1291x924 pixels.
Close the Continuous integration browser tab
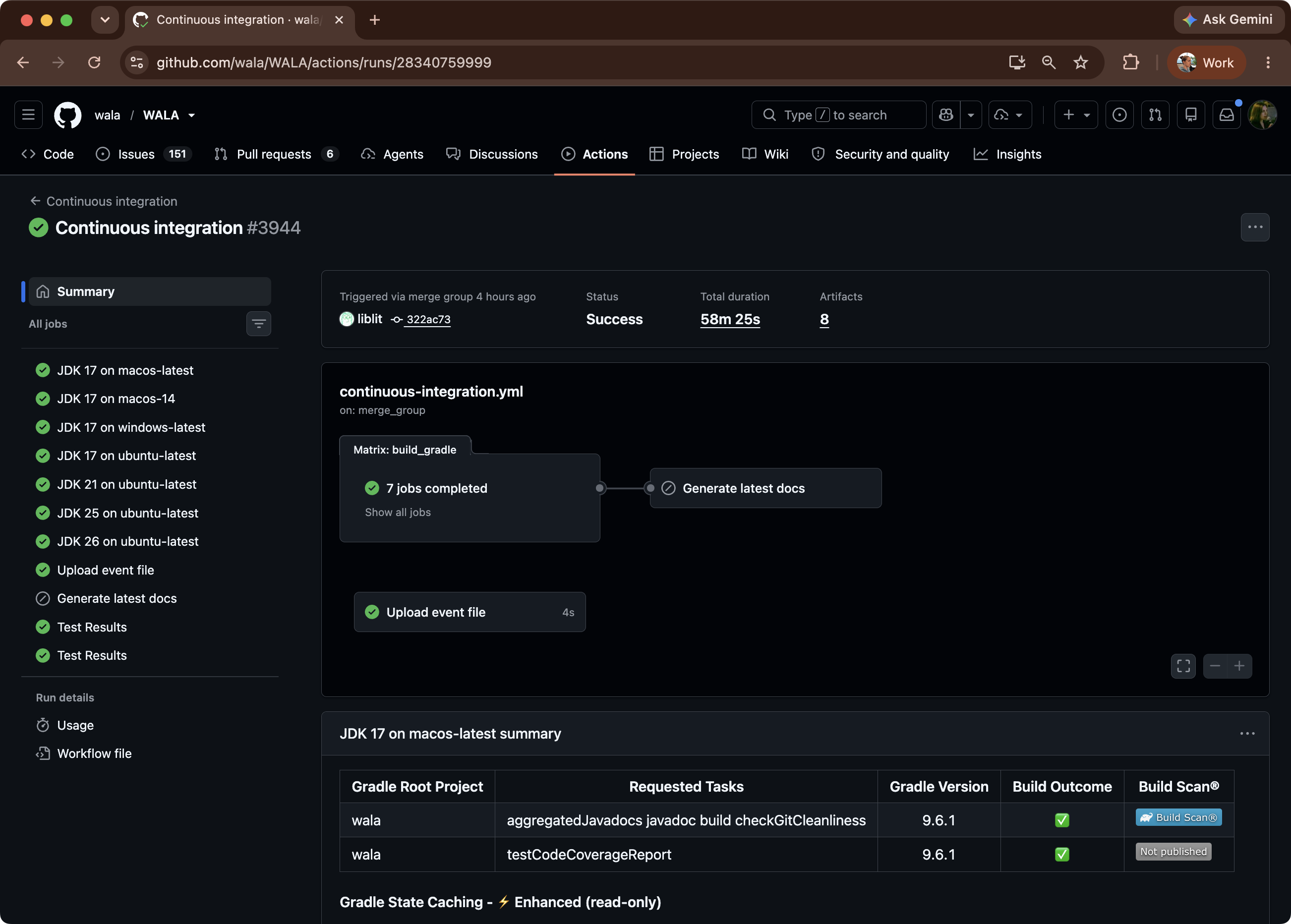(x=339, y=20)
